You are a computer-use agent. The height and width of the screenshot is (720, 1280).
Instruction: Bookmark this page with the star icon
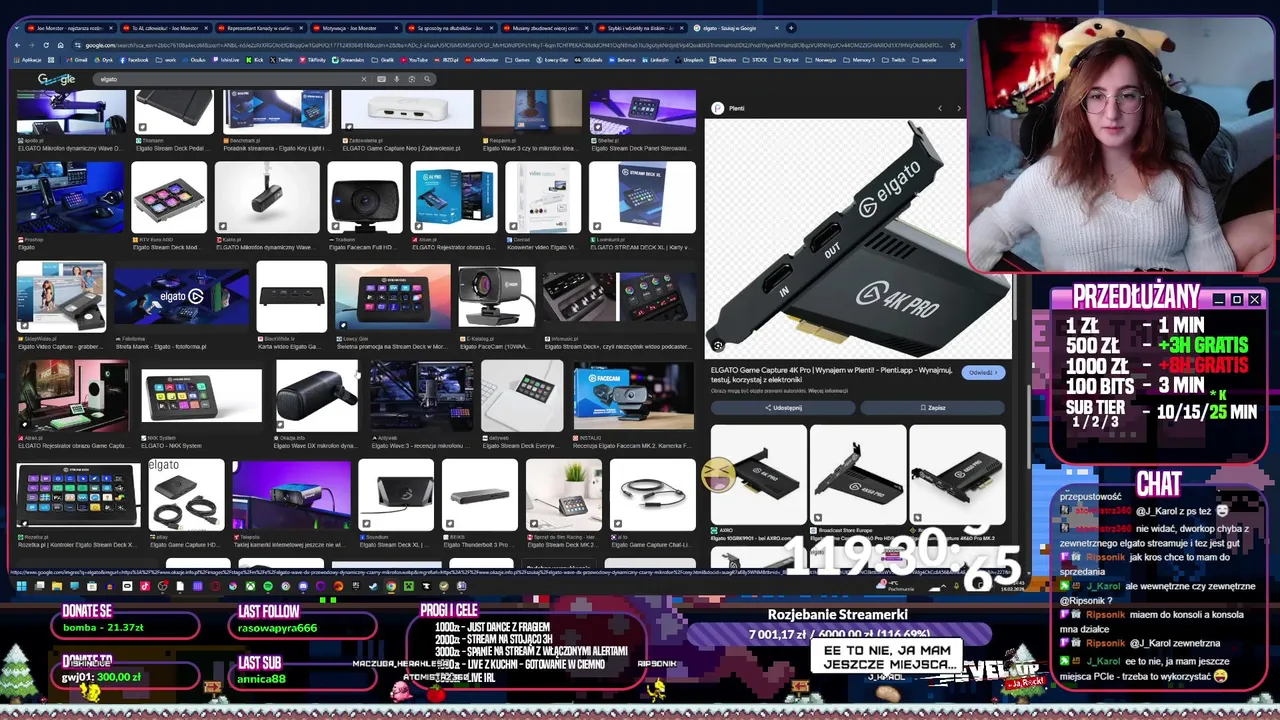tap(953, 45)
